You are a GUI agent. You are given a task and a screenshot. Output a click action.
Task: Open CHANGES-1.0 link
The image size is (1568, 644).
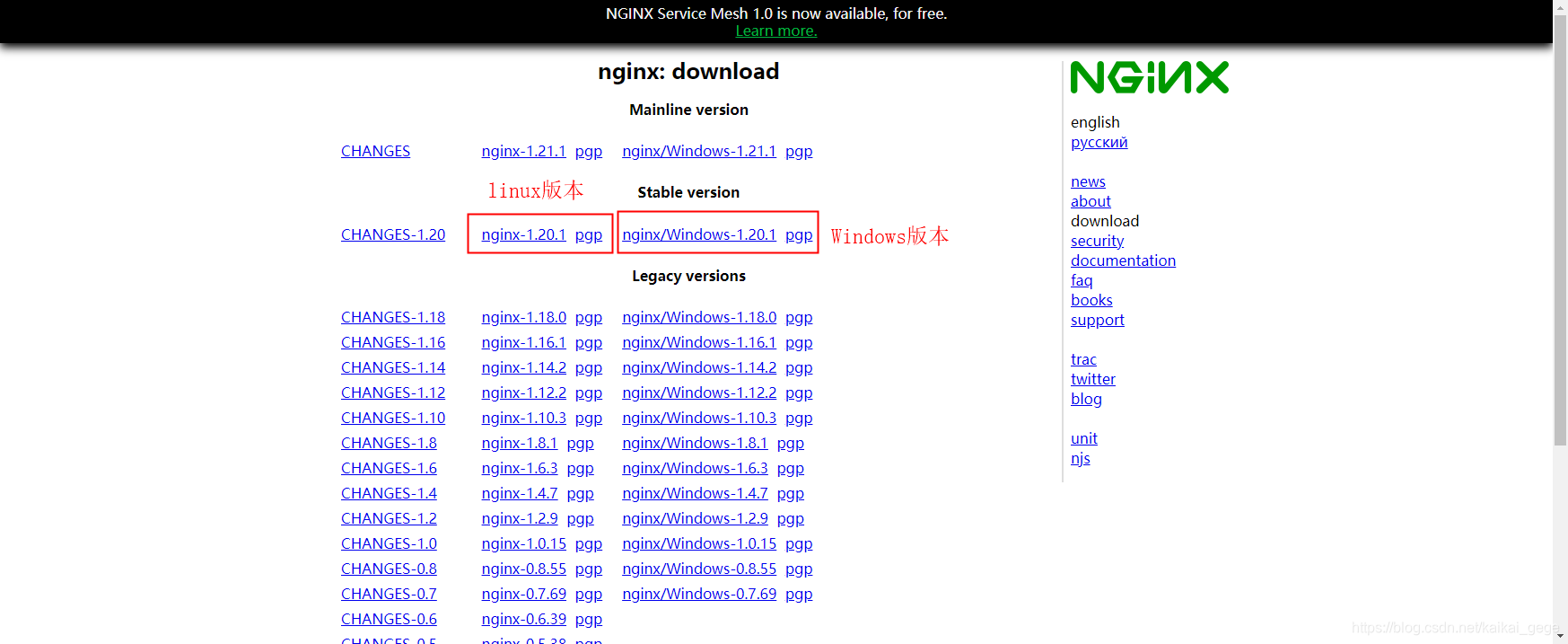tap(389, 543)
